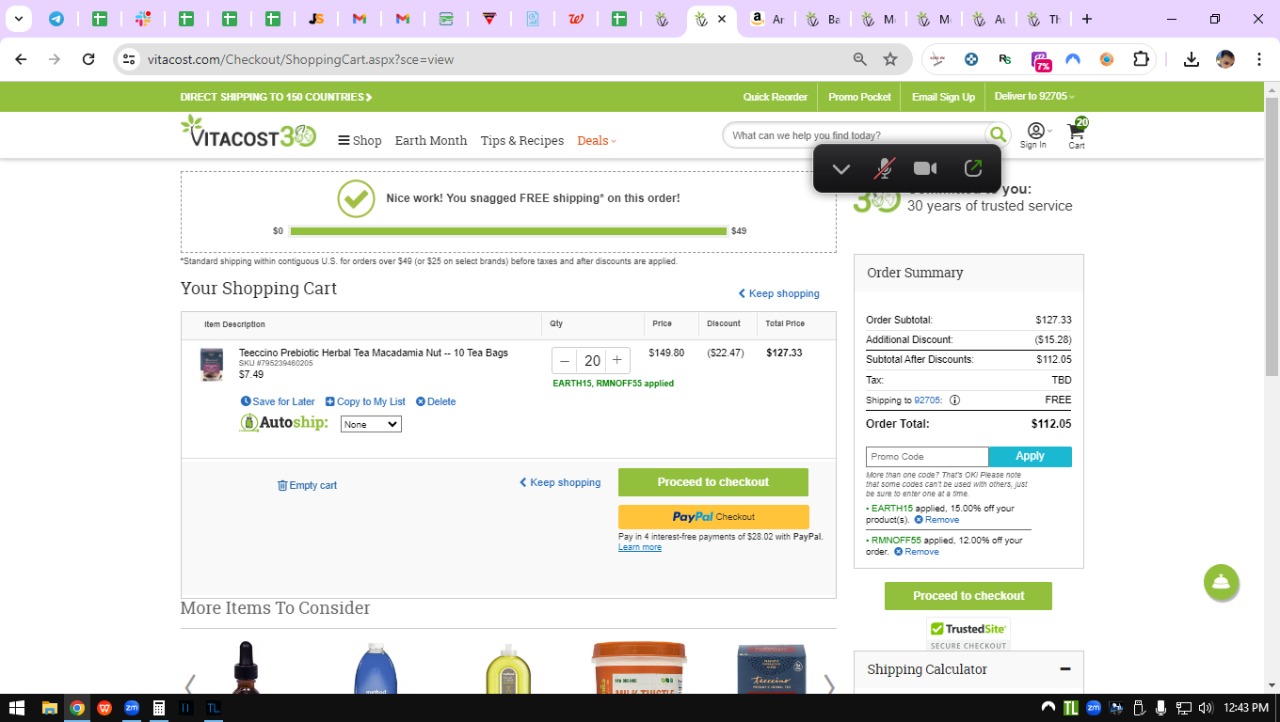
Task: Open a new browser tab
Action: [1087, 19]
